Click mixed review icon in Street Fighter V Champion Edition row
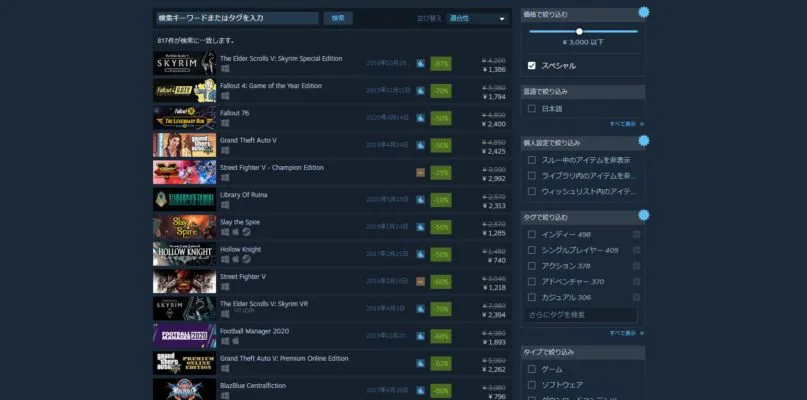The width and height of the screenshot is (807, 400). (x=420, y=172)
